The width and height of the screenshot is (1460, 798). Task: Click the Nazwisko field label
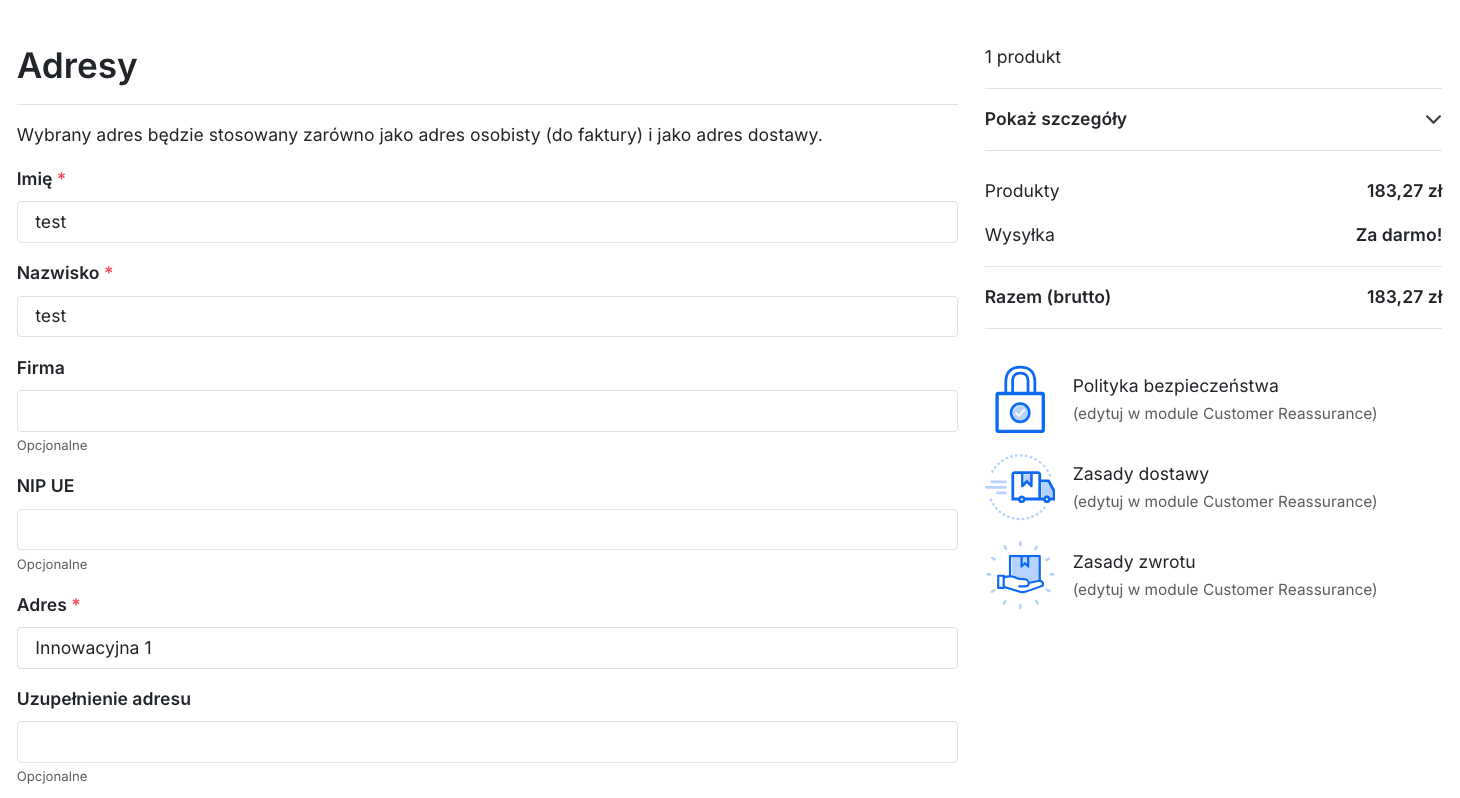(58, 273)
